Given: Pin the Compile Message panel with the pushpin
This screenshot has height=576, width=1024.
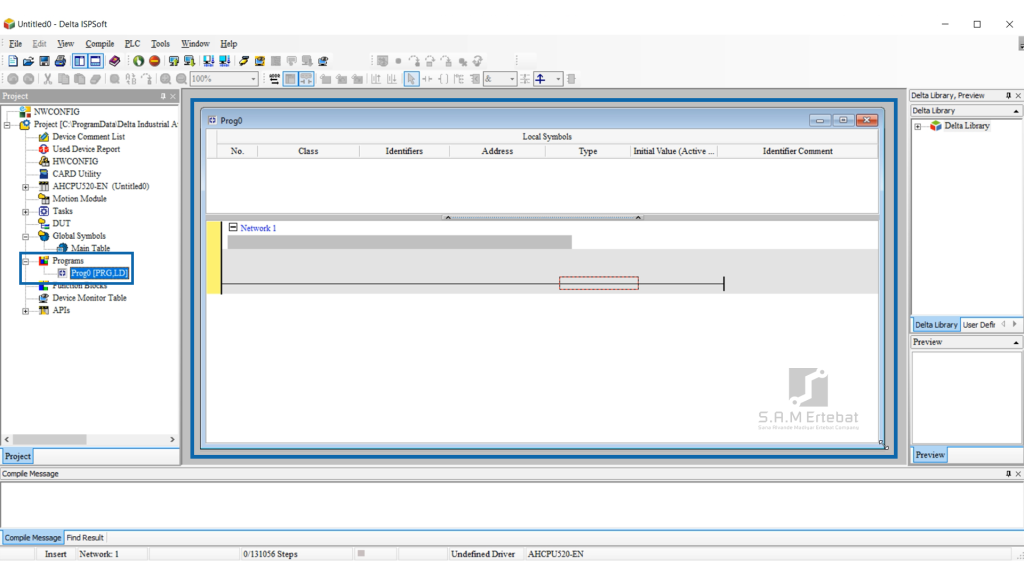Looking at the screenshot, I should [x=1008, y=473].
